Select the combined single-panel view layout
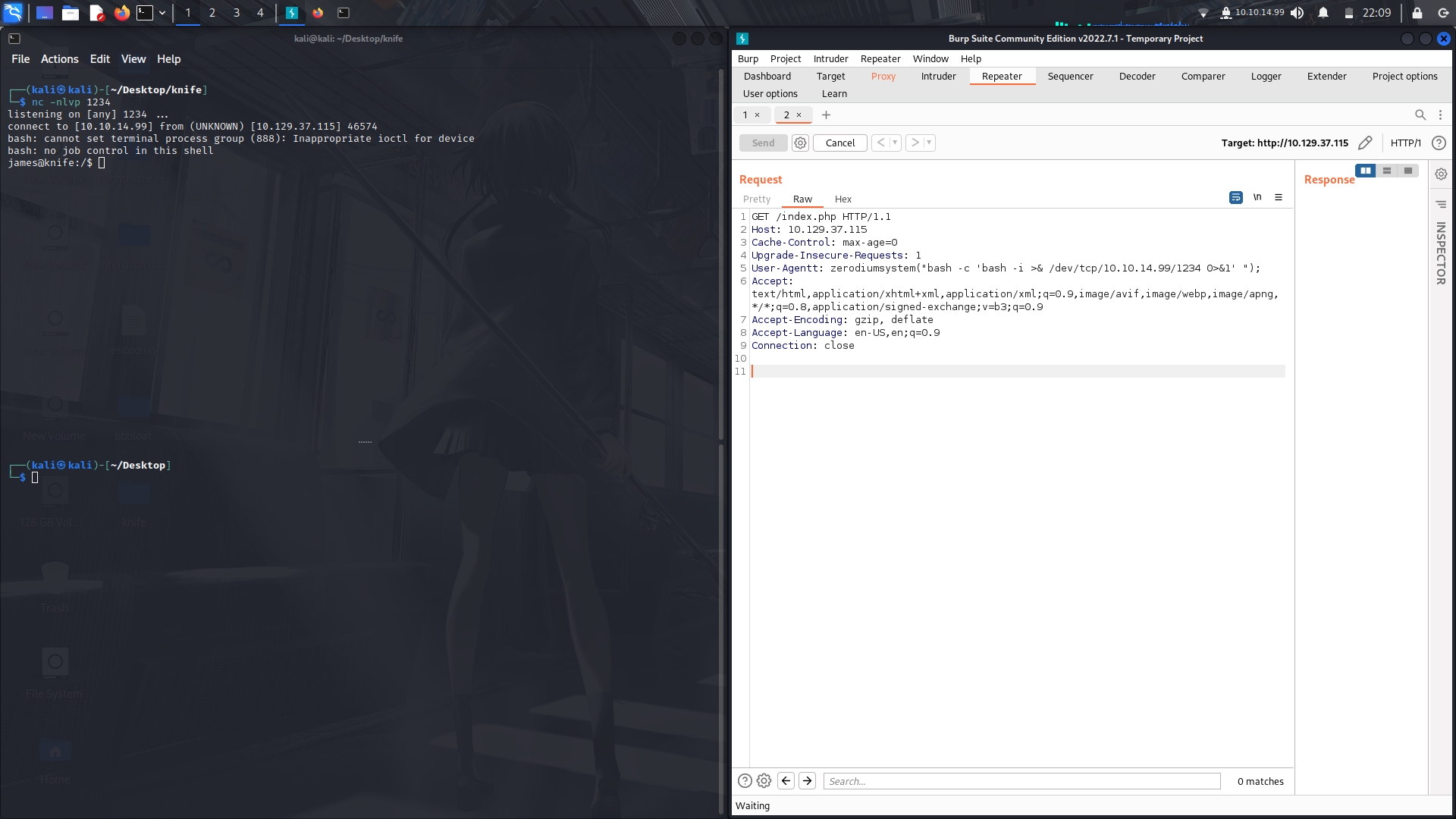This screenshot has height=819, width=1456. tap(1407, 170)
